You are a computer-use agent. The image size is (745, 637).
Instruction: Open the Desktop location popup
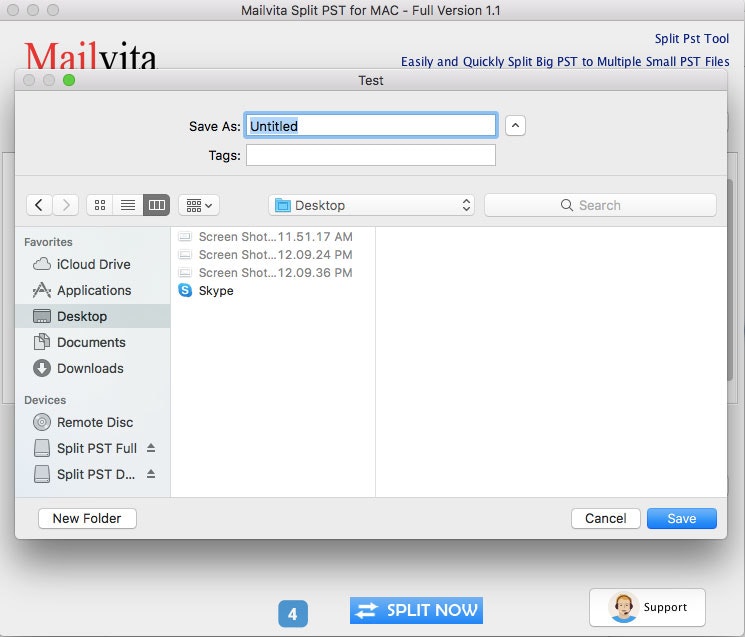[x=372, y=205]
